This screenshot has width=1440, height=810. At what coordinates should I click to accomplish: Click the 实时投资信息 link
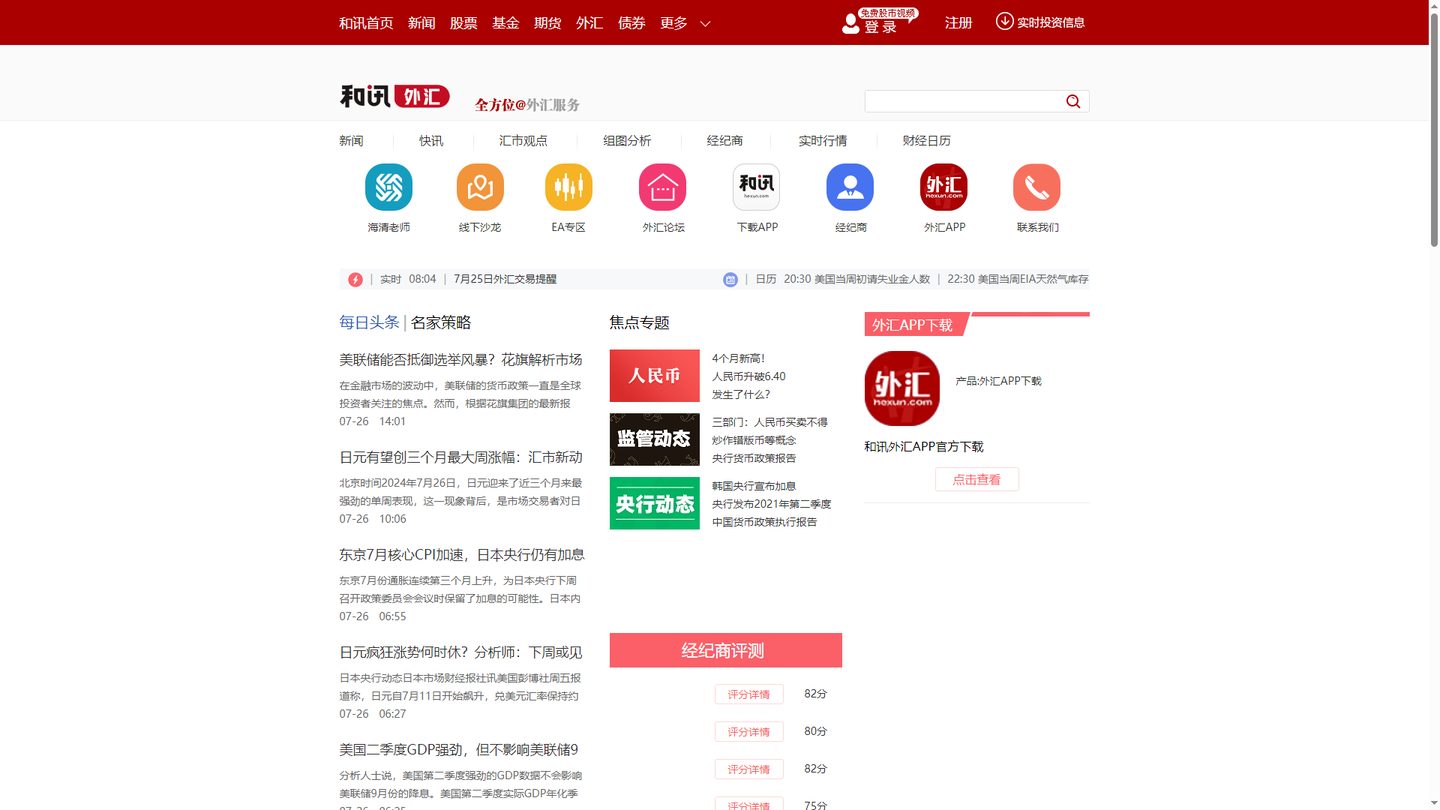(1051, 22)
